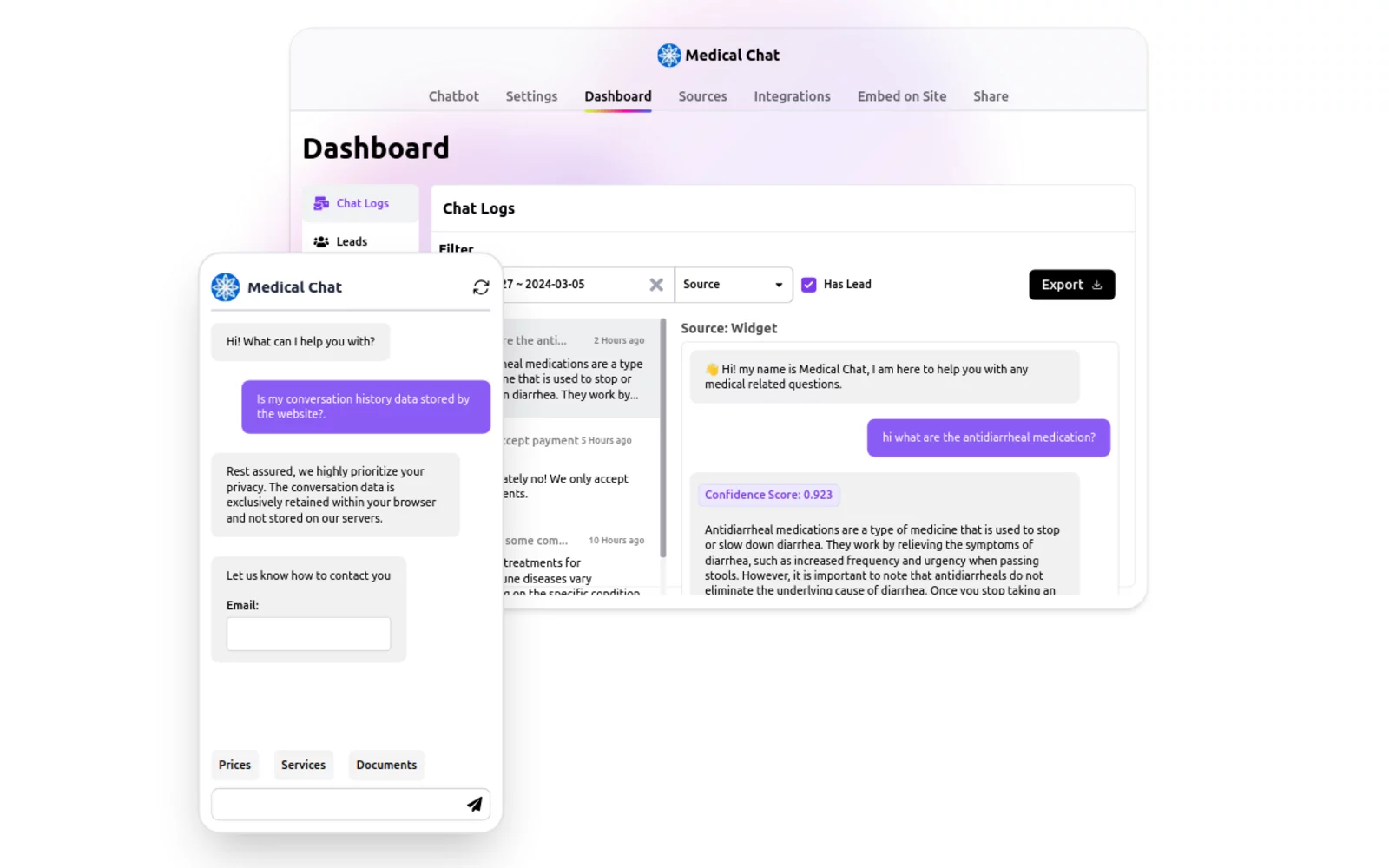Open the date range picker field

tap(564, 284)
